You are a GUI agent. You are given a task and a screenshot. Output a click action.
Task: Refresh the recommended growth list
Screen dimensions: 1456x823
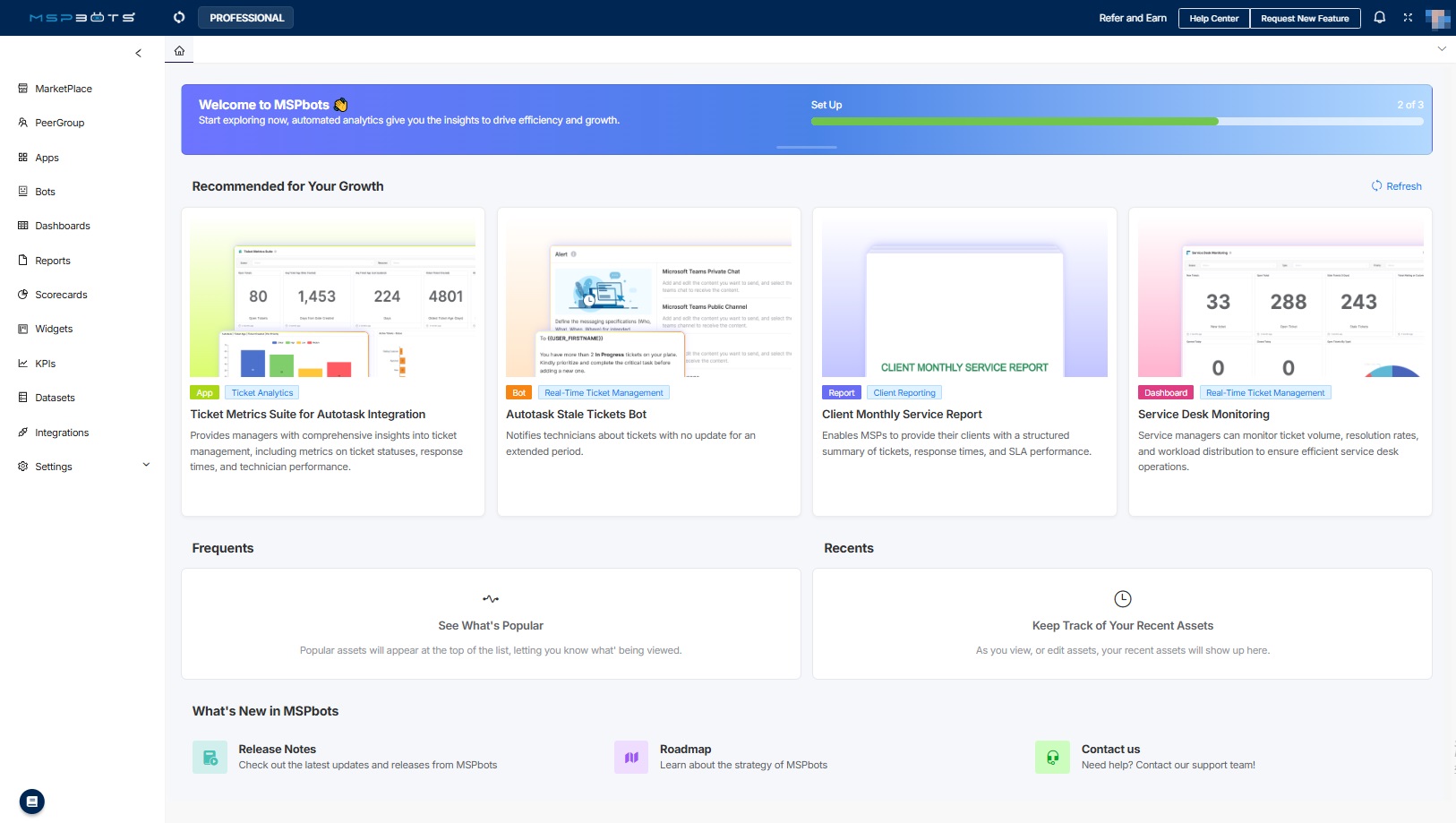[1396, 186]
